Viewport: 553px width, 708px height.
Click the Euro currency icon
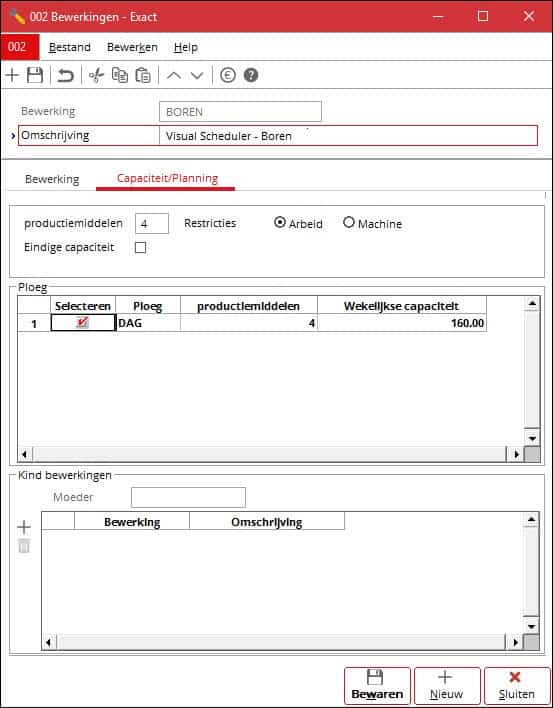228,75
